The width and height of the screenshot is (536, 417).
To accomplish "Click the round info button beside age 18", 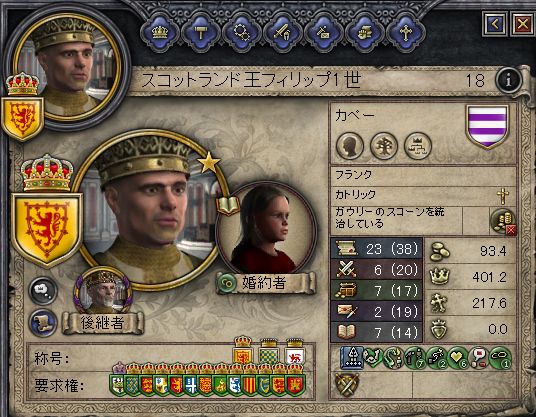I will pyautogui.click(x=508, y=80).
